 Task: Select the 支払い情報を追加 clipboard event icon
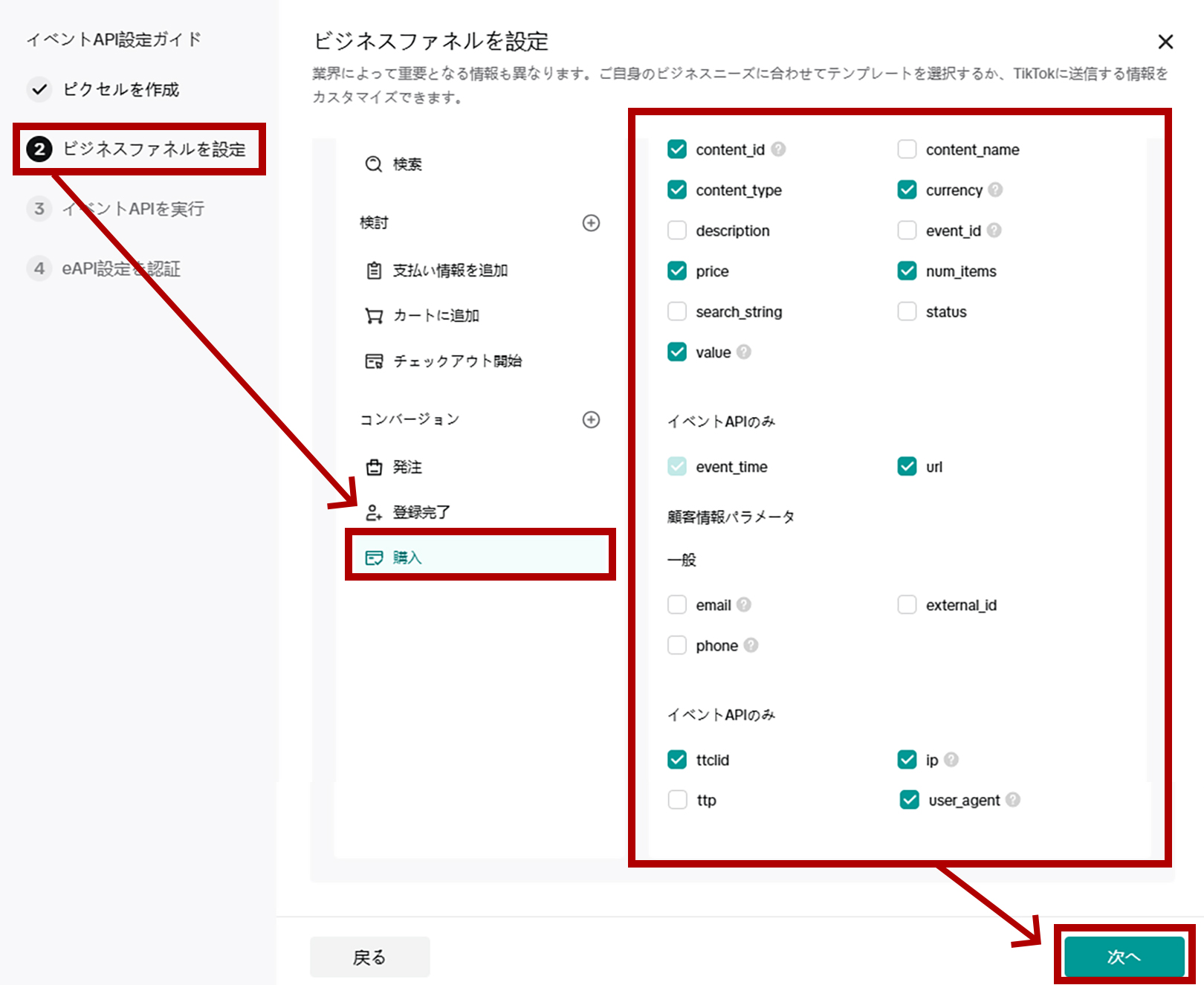375,271
